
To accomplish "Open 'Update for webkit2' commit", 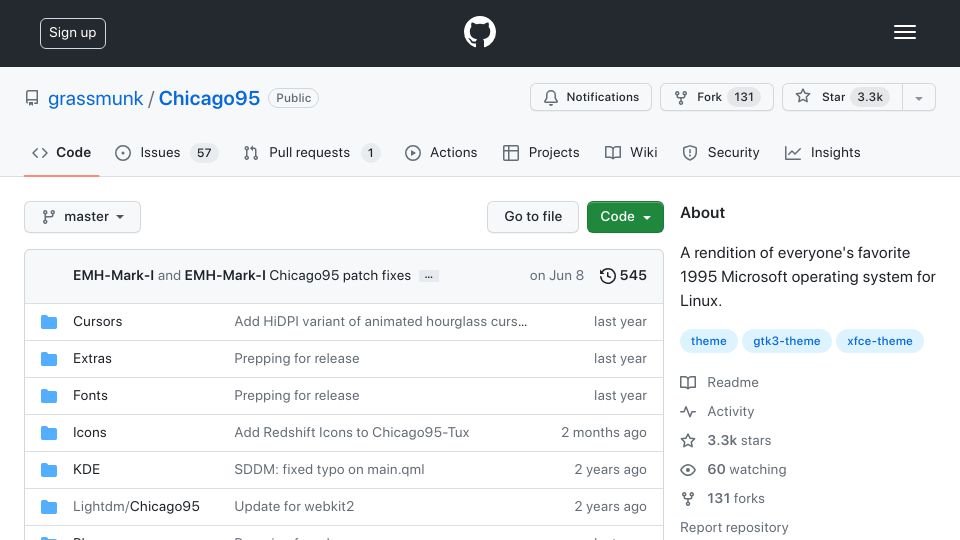I will [x=294, y=506].
